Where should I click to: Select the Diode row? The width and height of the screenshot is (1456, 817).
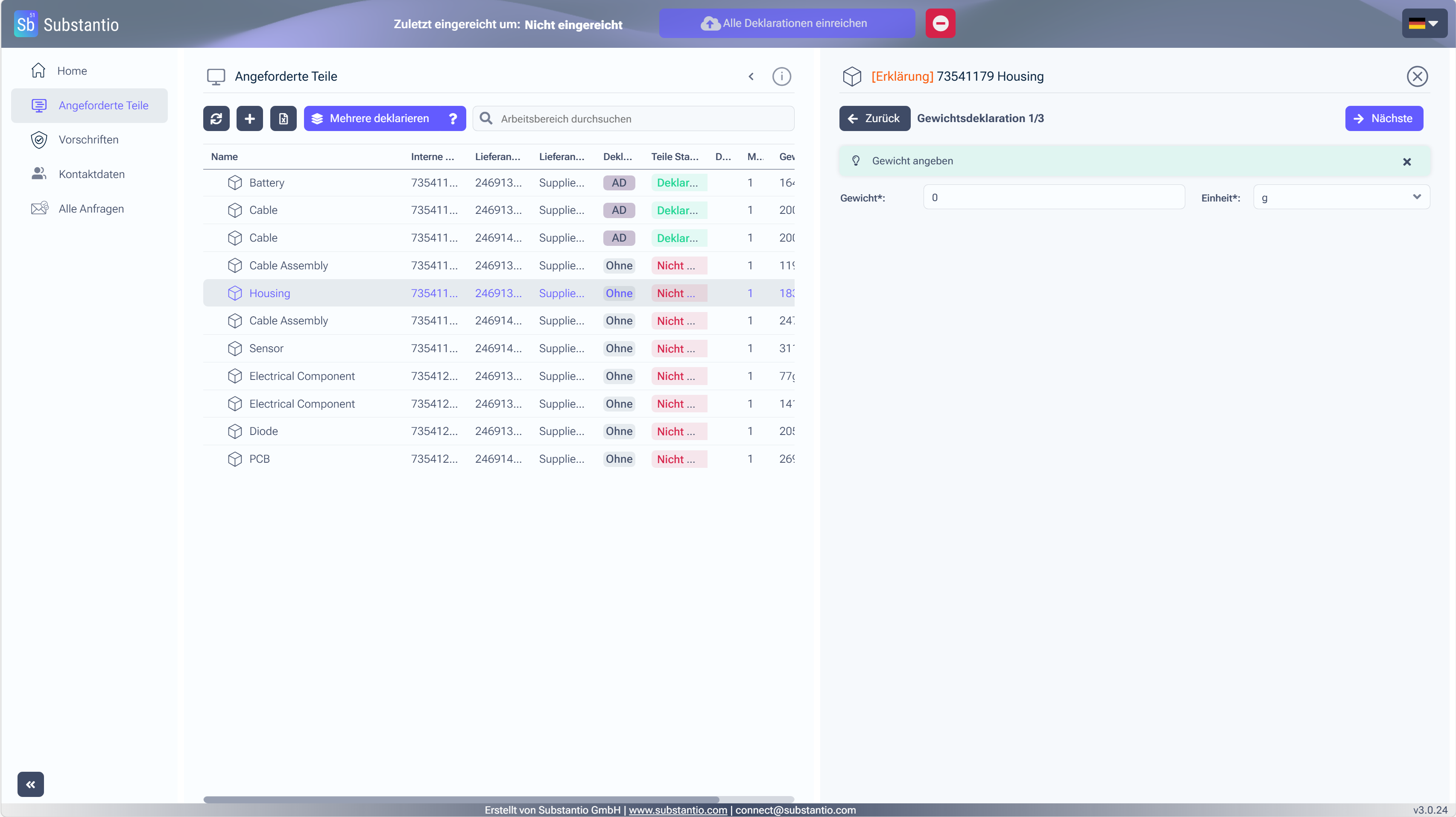coord(499,431)
